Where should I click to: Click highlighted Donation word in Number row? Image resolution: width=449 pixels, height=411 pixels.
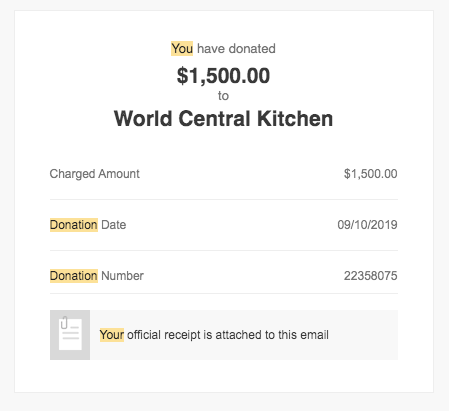[x=74, y=276]
